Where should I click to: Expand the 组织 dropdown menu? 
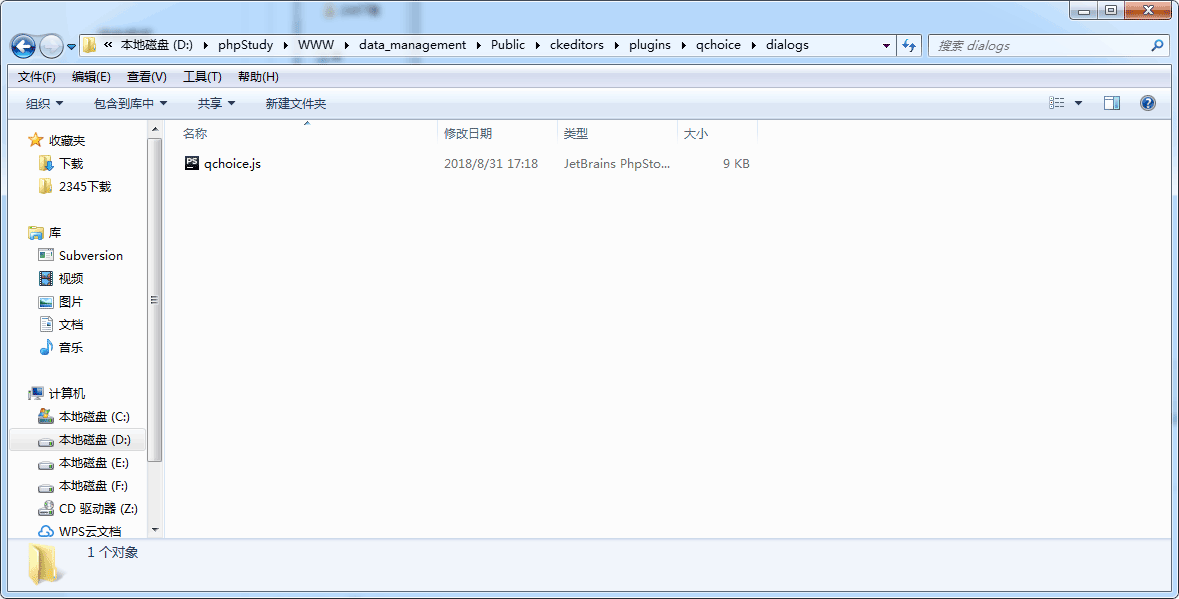click(44, 104)
